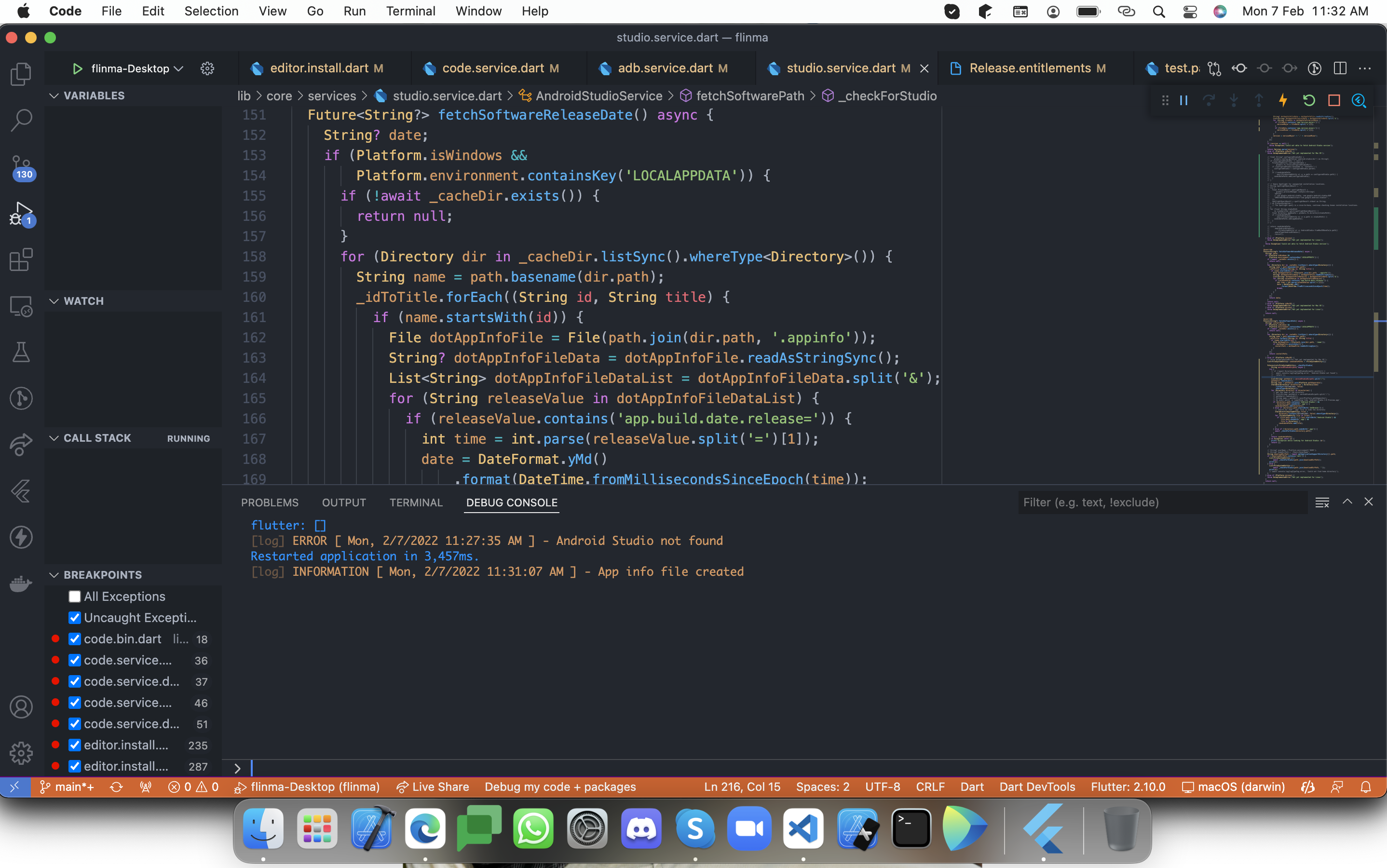Disable the Uncaught Exceptions checkbox
The image size is (1387, 868).
pos(75,618)
